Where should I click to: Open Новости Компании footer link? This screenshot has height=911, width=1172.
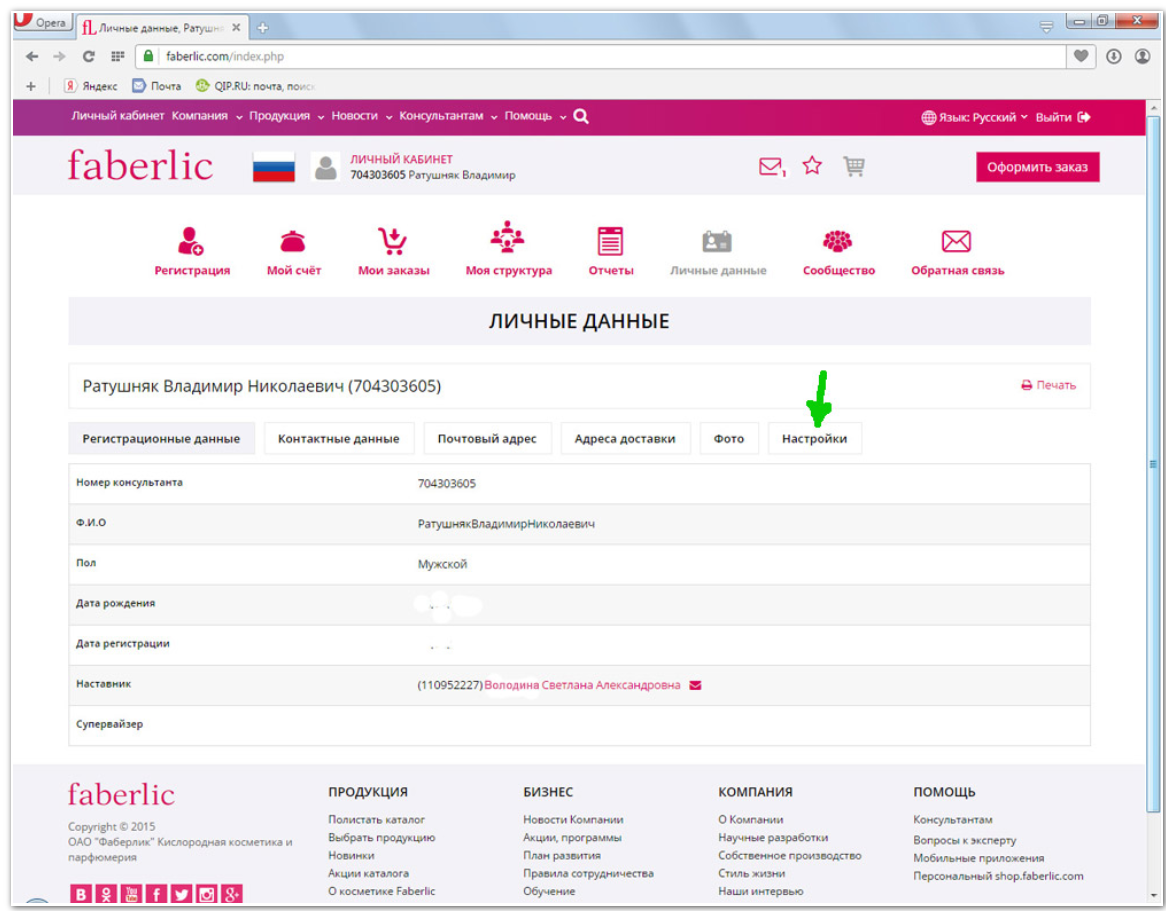coord(573,820)
